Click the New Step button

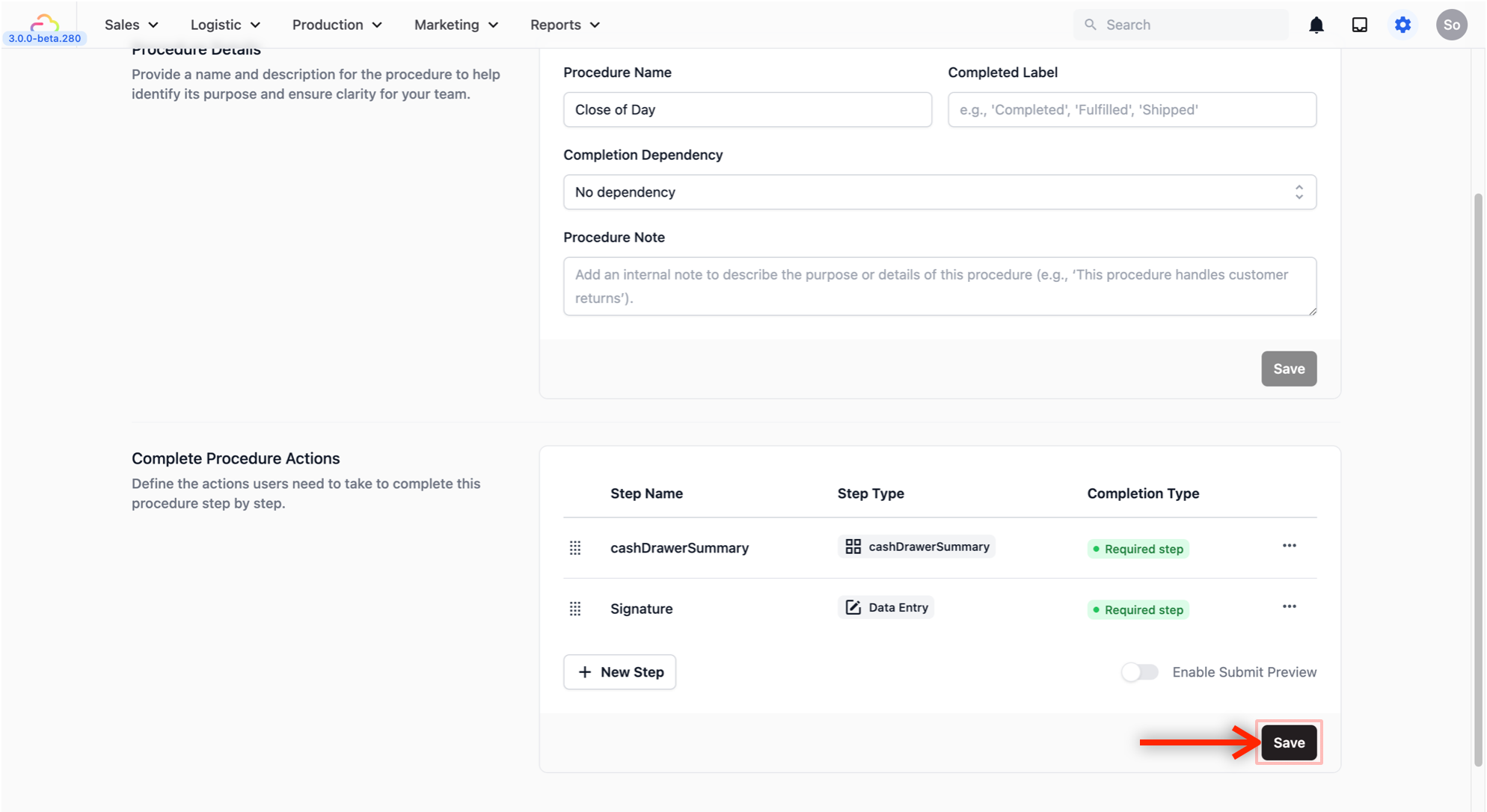619,672
